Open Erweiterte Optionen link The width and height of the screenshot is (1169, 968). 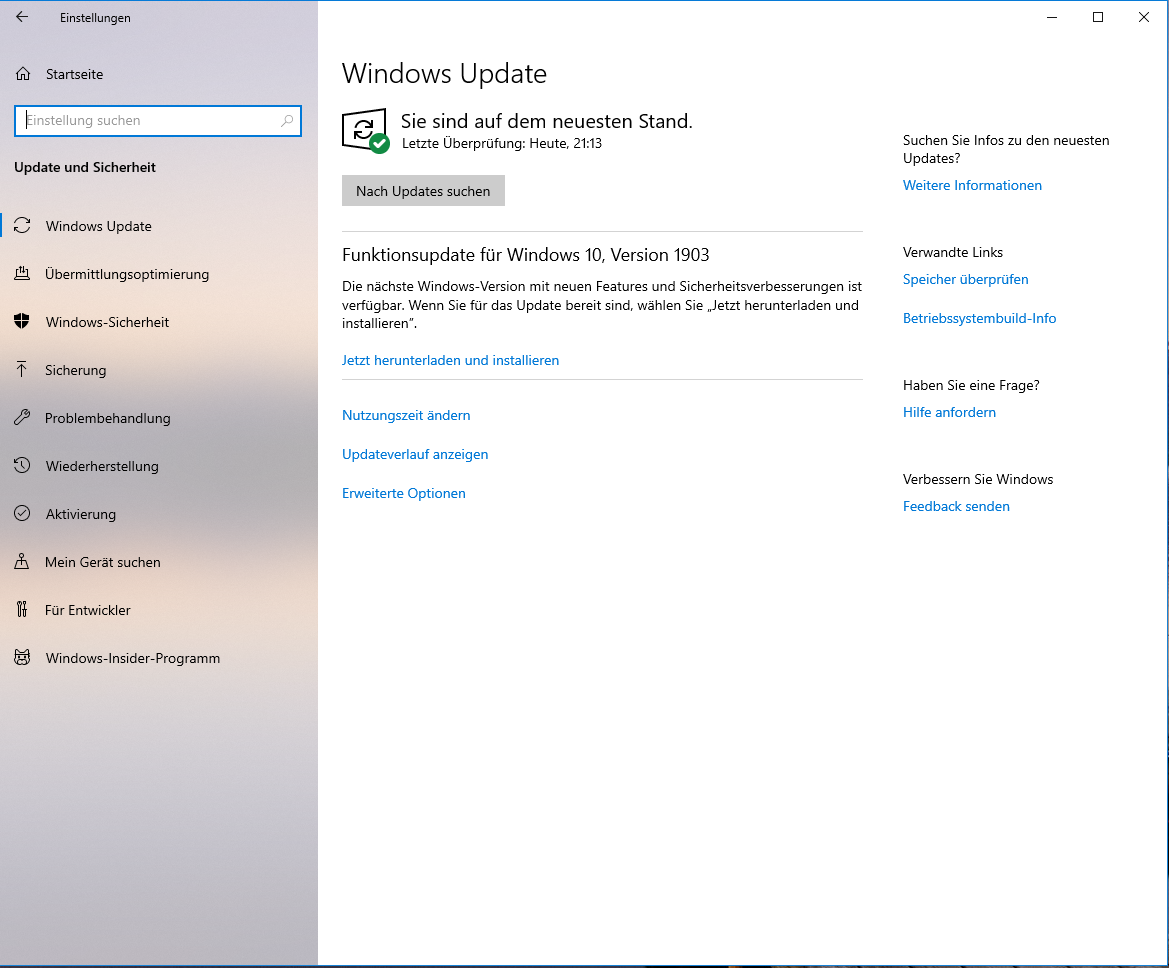pyautogui.click(x=403, y=493)
